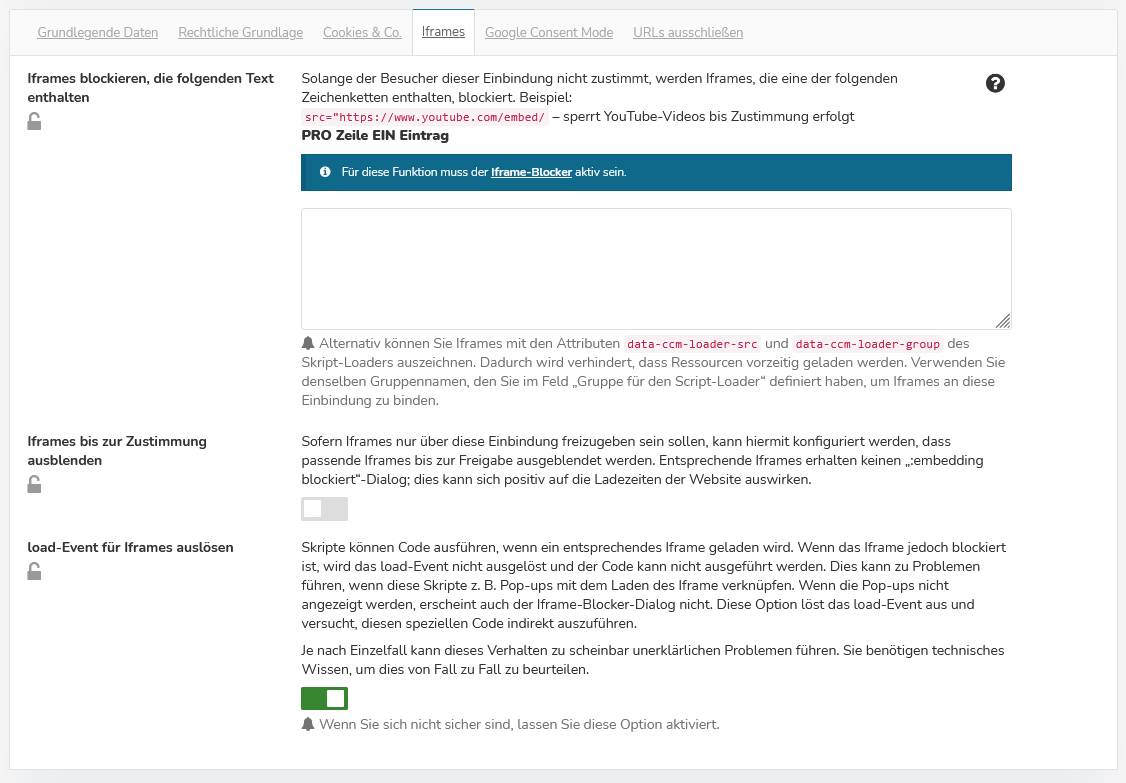Click the YouTube embed src code example
The height and width of the screenshot is (783, 1126).
click(424, 116)
